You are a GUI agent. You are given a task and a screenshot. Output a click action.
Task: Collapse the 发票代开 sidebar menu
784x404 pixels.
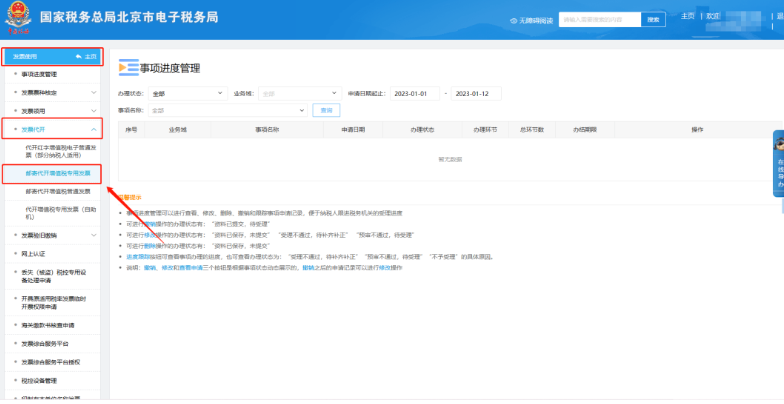click(x=94, y=129)
